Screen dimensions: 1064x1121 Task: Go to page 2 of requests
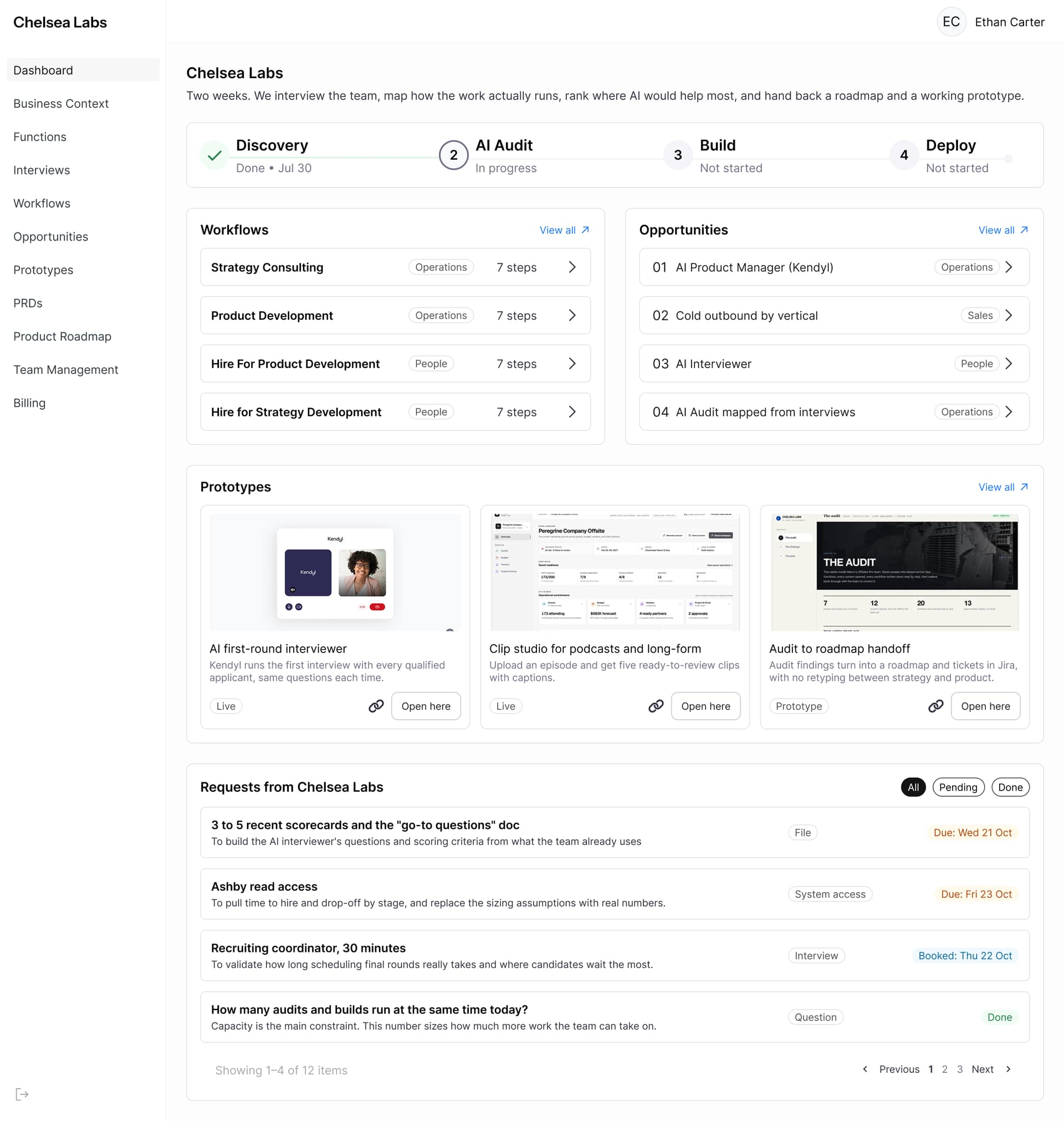tap(944, 1069)
